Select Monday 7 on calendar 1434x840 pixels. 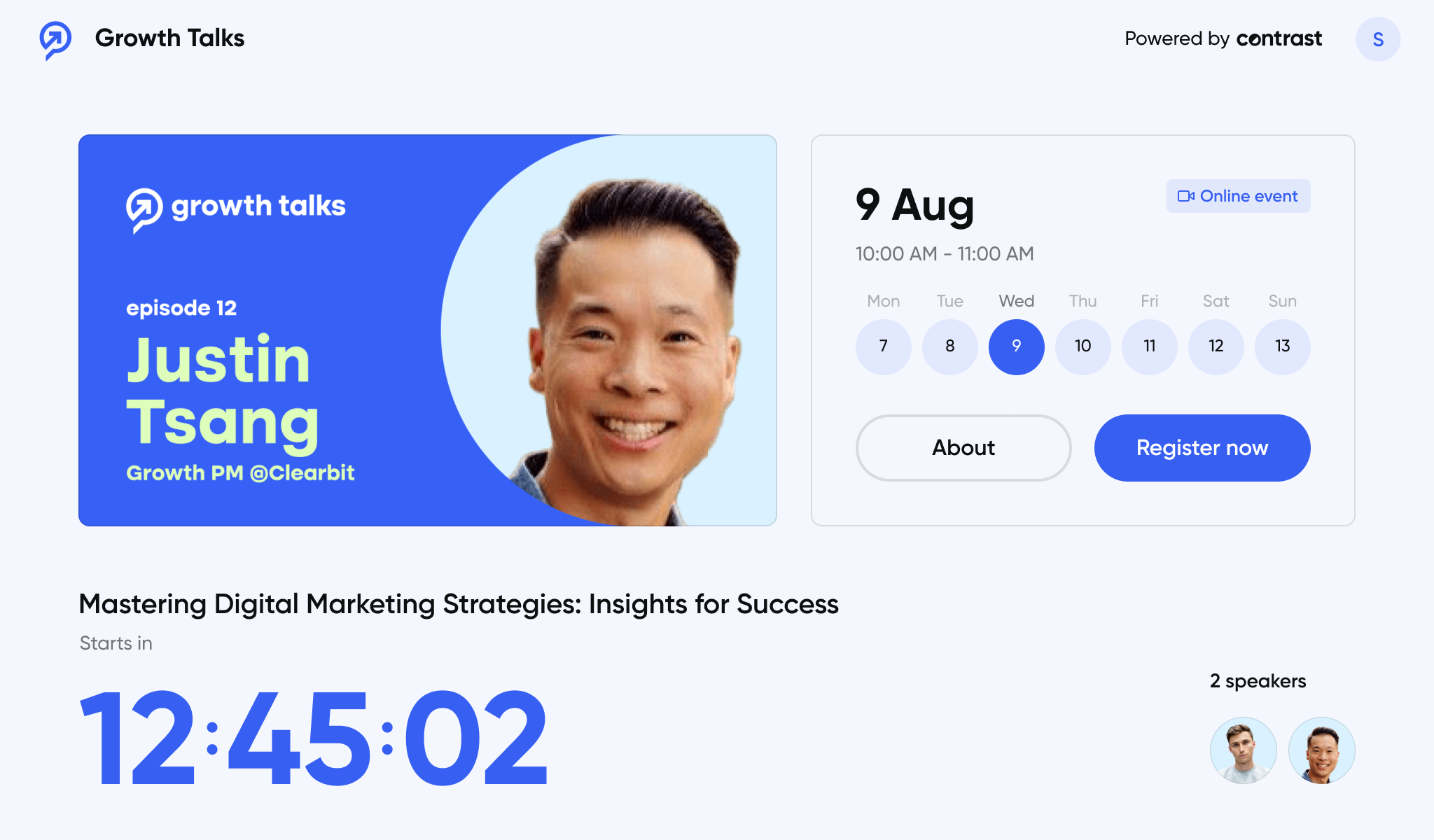(883, 346)
